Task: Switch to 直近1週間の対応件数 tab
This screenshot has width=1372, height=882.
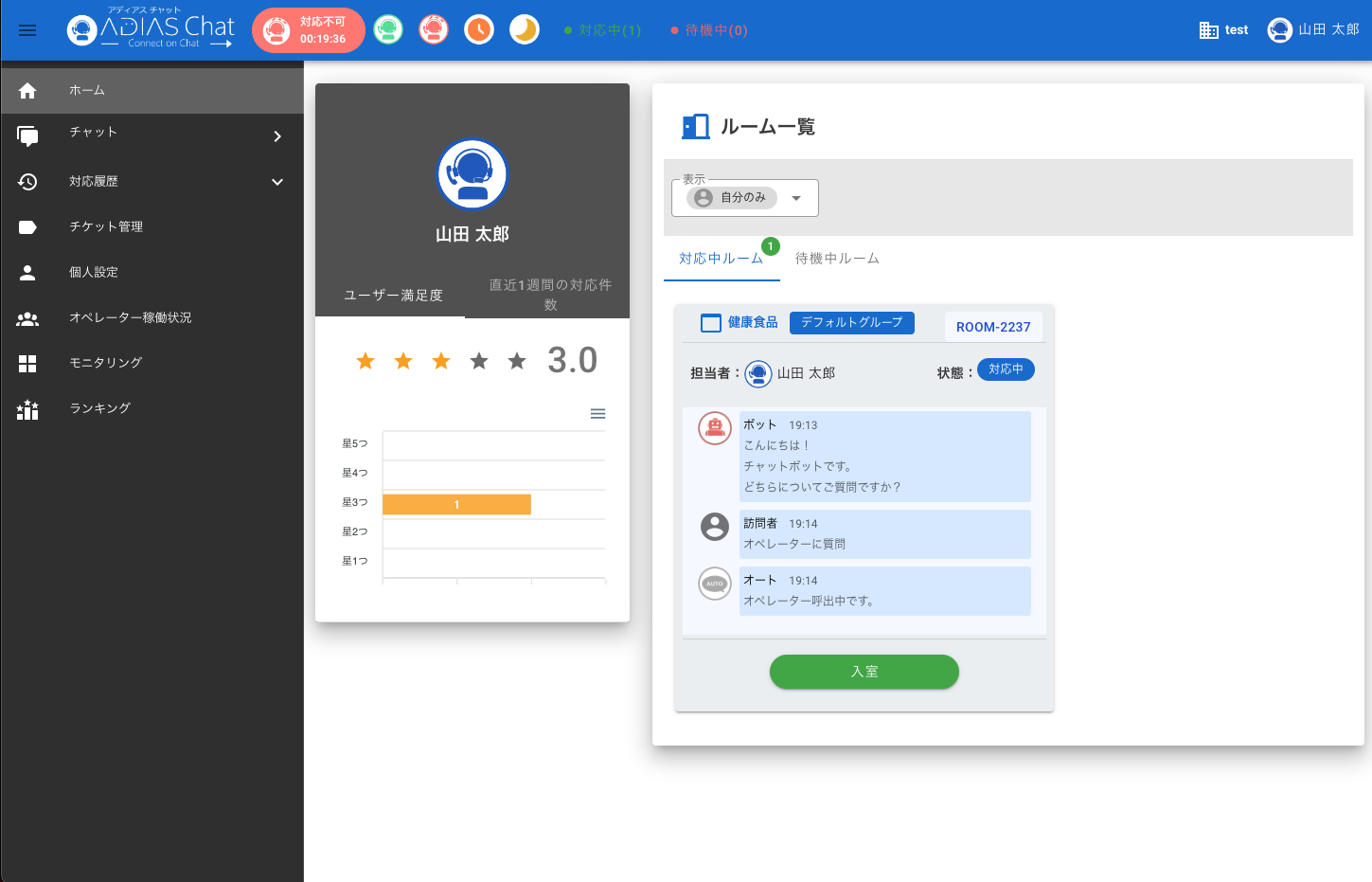Action: 549,294
